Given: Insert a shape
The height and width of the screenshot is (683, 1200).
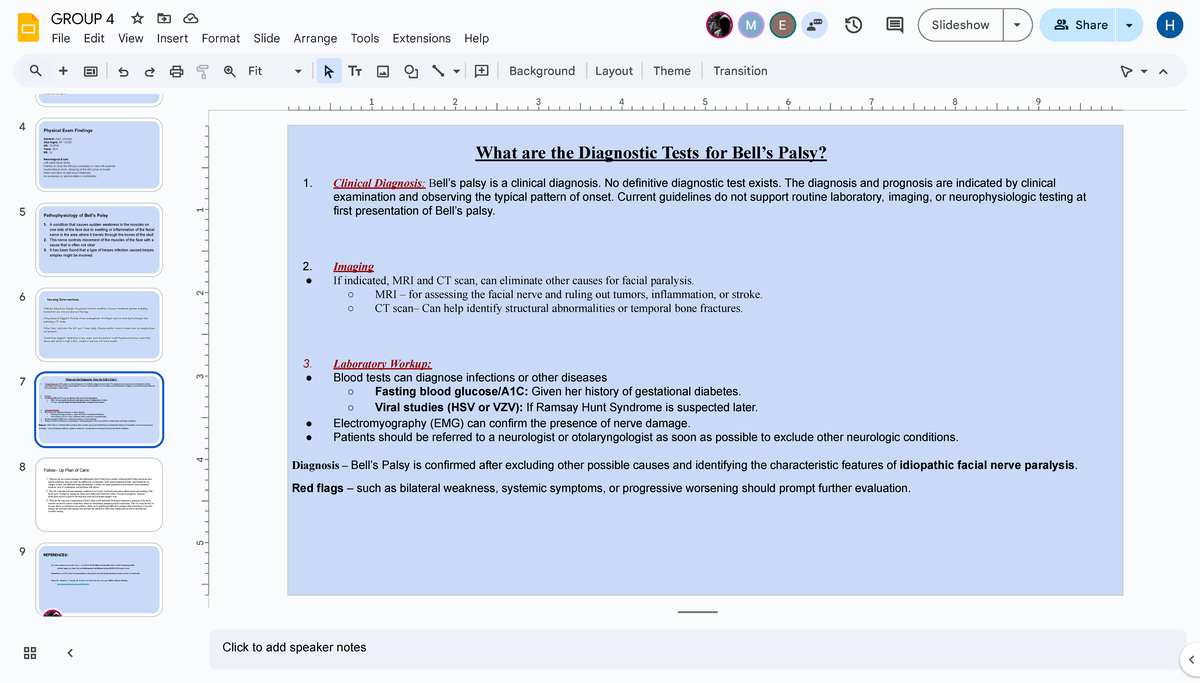Looking at the screenshot, I should (x=411, y=71).
